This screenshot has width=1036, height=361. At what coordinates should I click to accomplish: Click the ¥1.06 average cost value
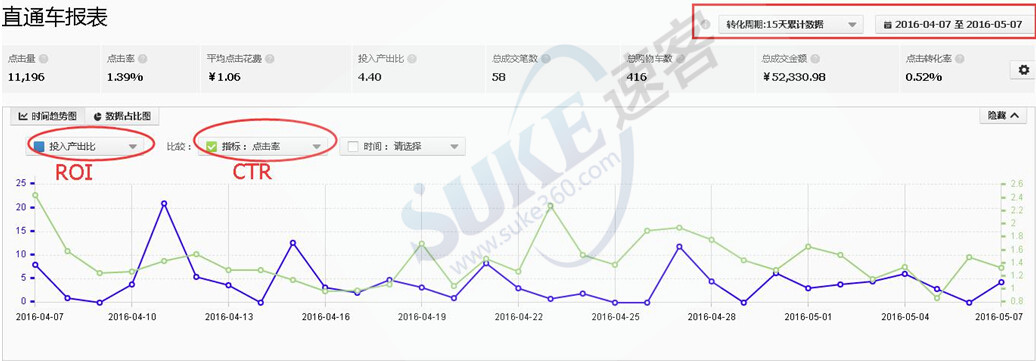(x=224, y=77)
